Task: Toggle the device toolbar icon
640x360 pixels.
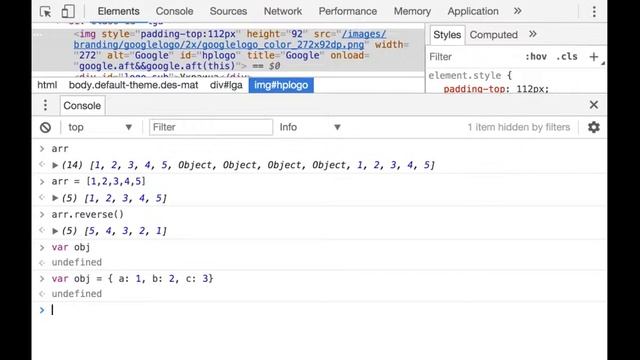Action: (68, 11)
